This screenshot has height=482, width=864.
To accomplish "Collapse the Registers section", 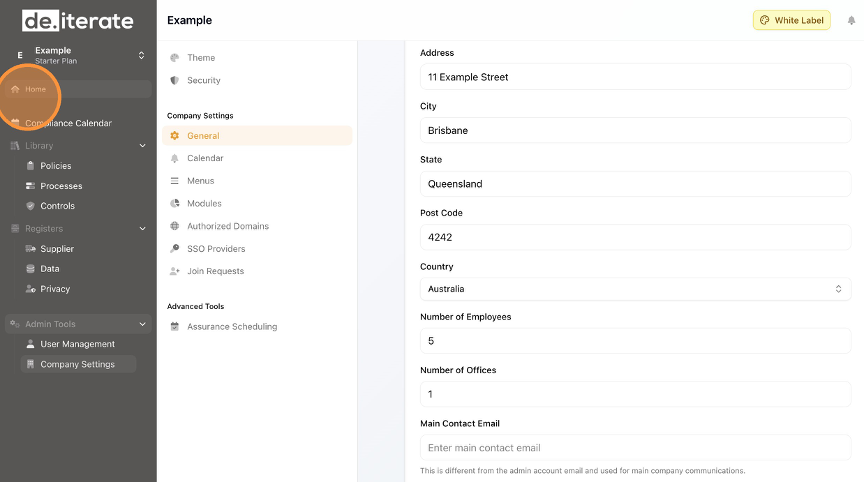I will pos(142,229).
